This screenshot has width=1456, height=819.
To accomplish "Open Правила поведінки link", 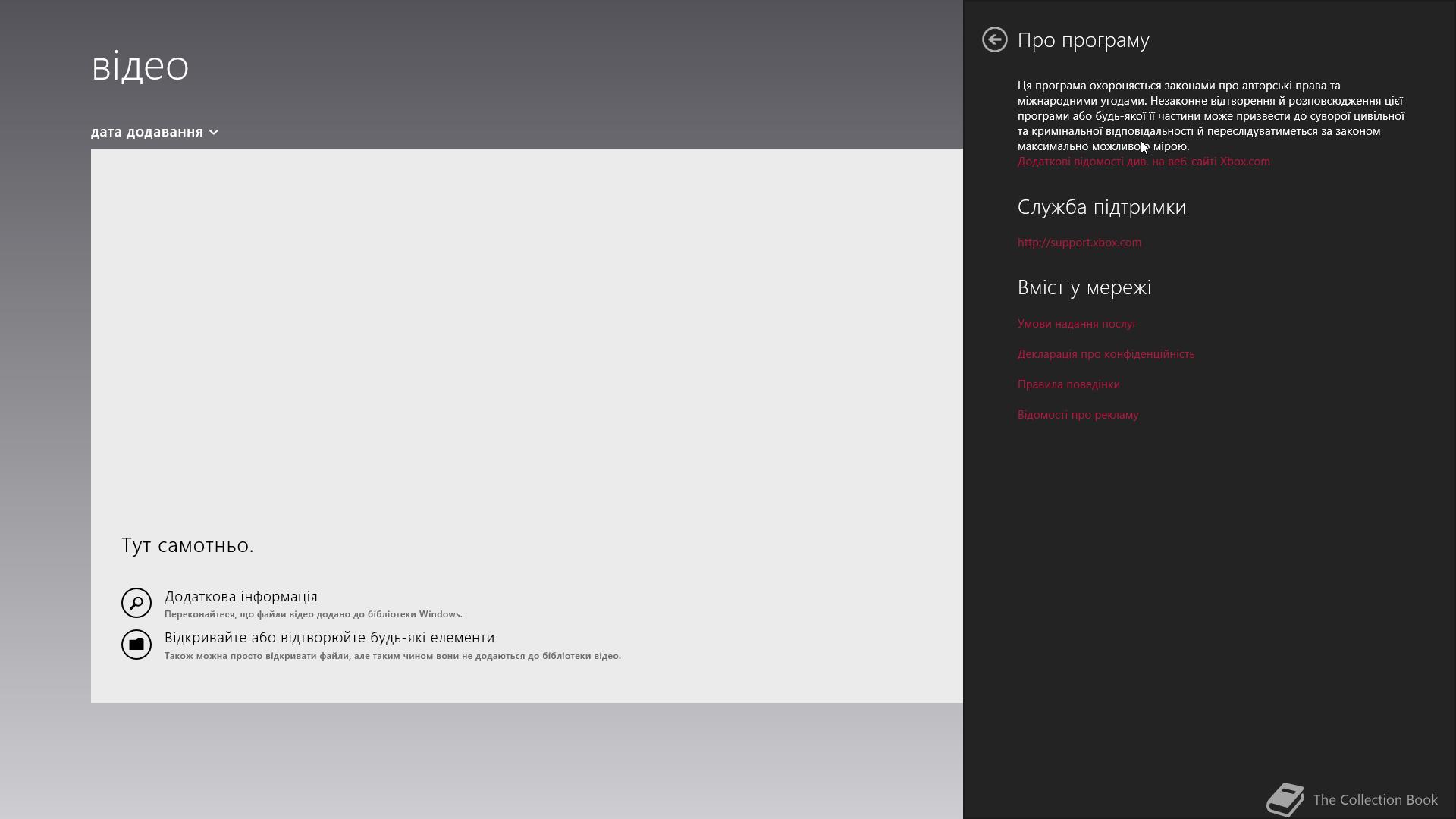I will coord(1068,384).
